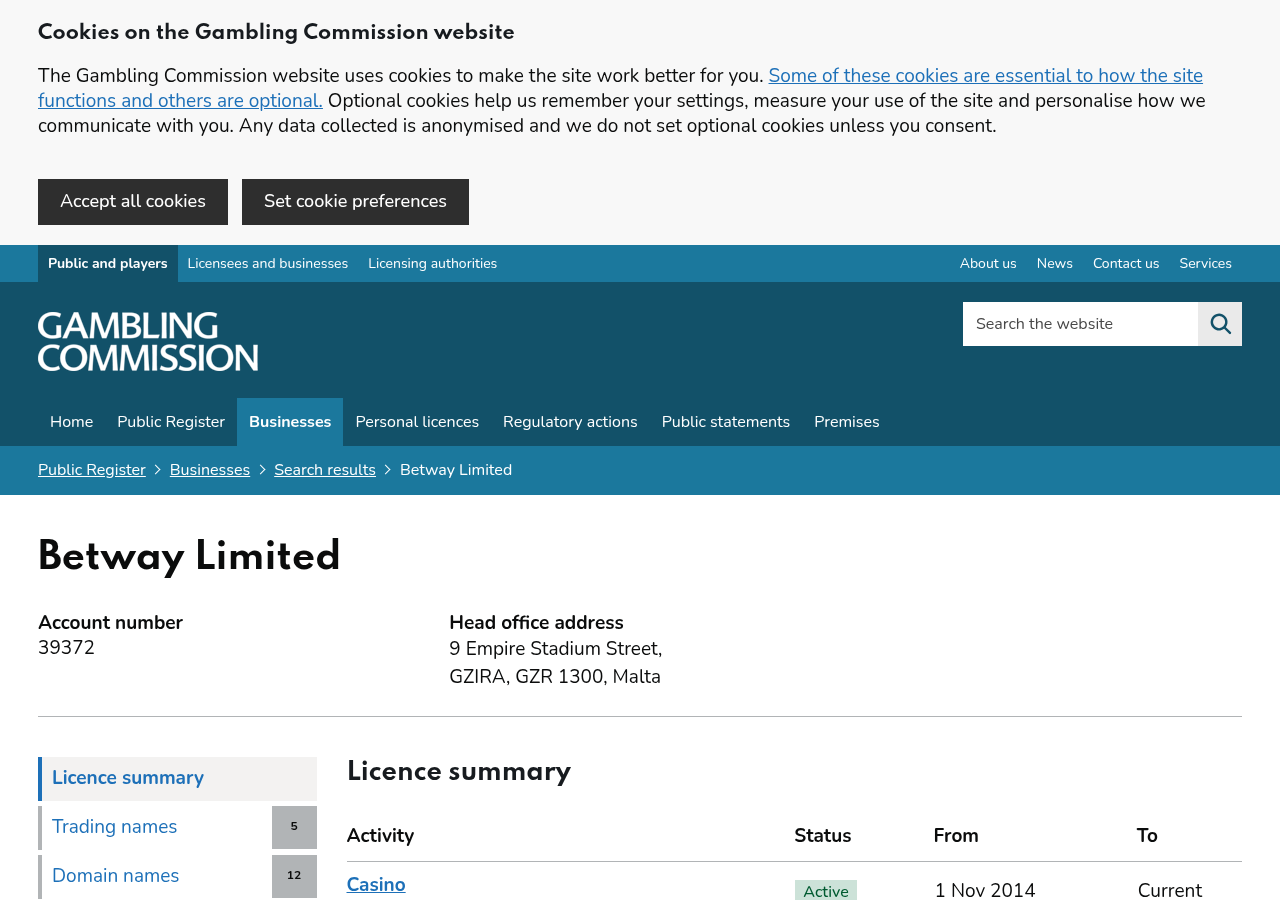This screenshot has height=900, width=1280.
Task: Select the Public and players tab
Action: (108, 264)
